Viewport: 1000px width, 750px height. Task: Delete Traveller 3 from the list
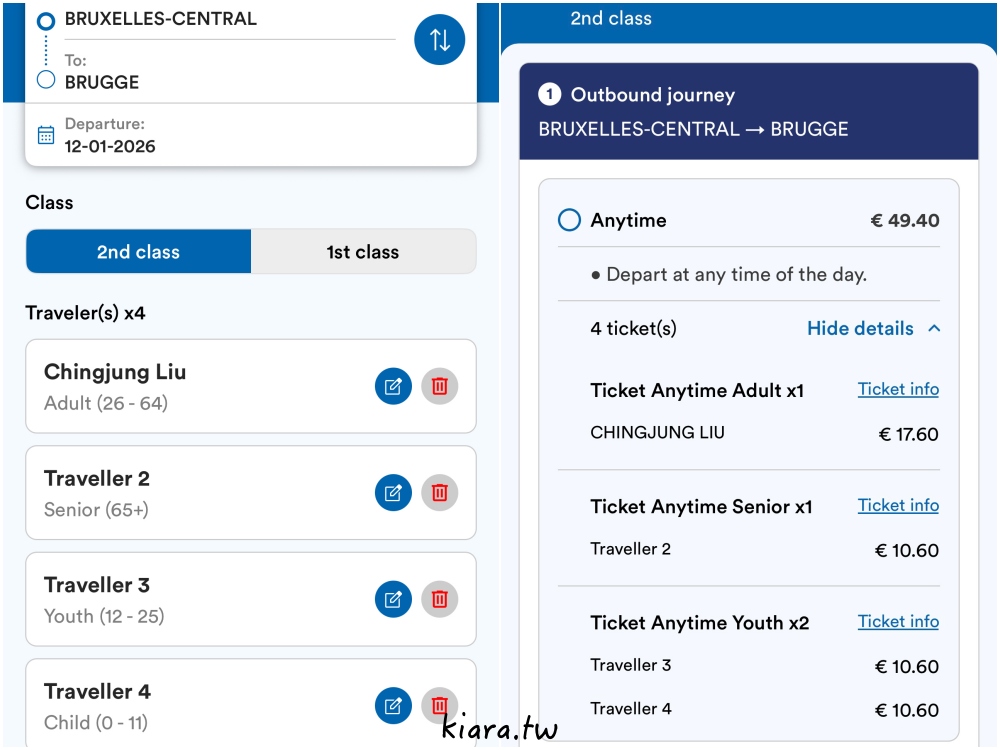coord(440,599)
